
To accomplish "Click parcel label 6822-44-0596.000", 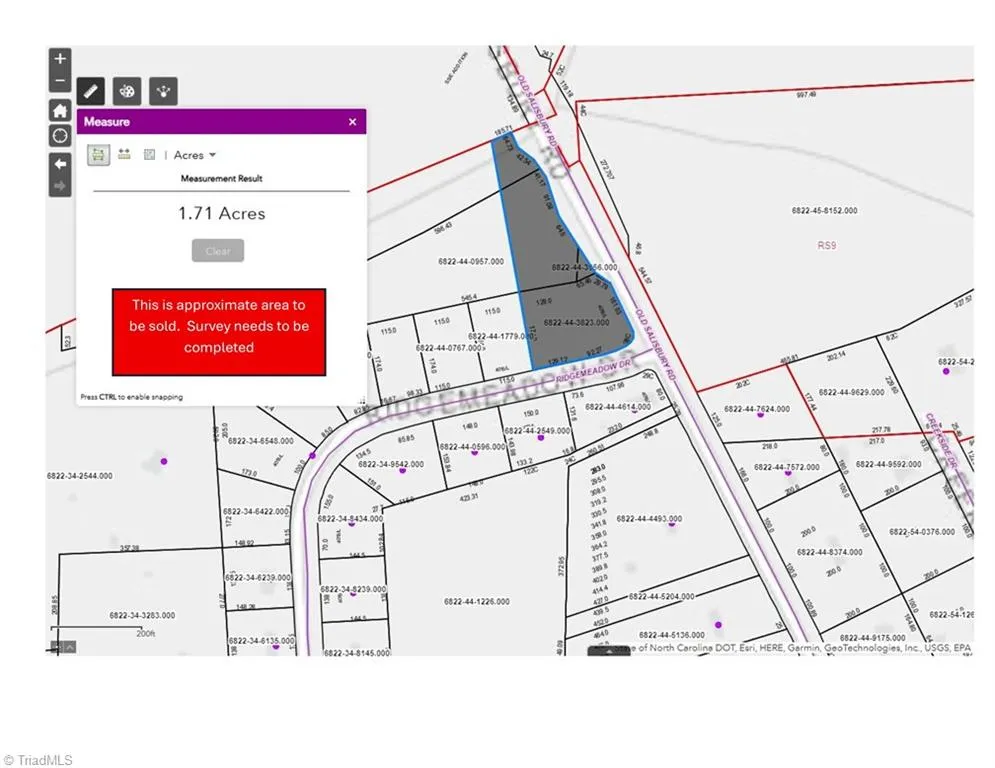I will (x=472, y=447).
